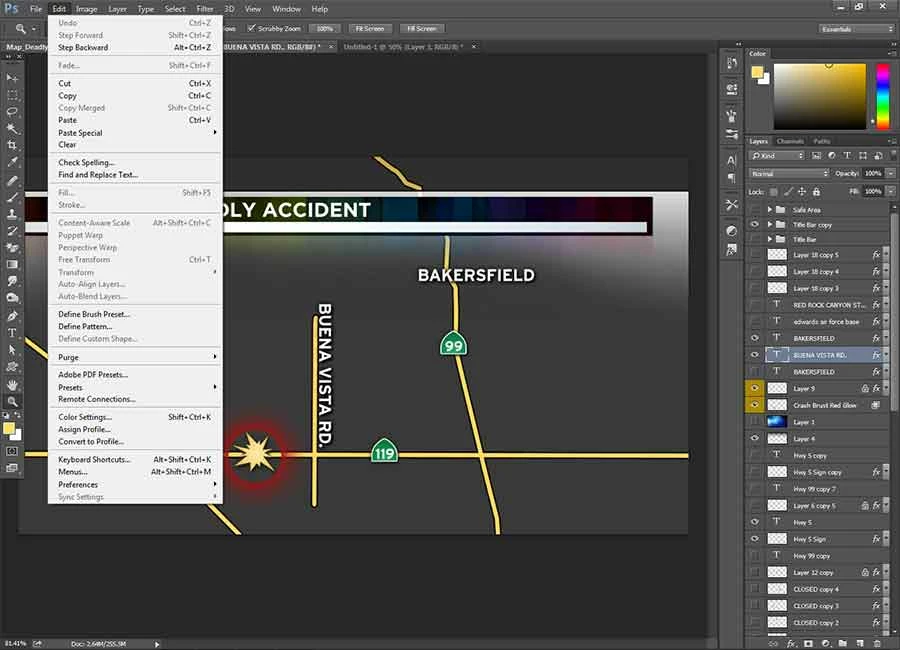Screen dimensions: 900x650
Task: Show the Safe Area group
Action: tap(755, 210)
